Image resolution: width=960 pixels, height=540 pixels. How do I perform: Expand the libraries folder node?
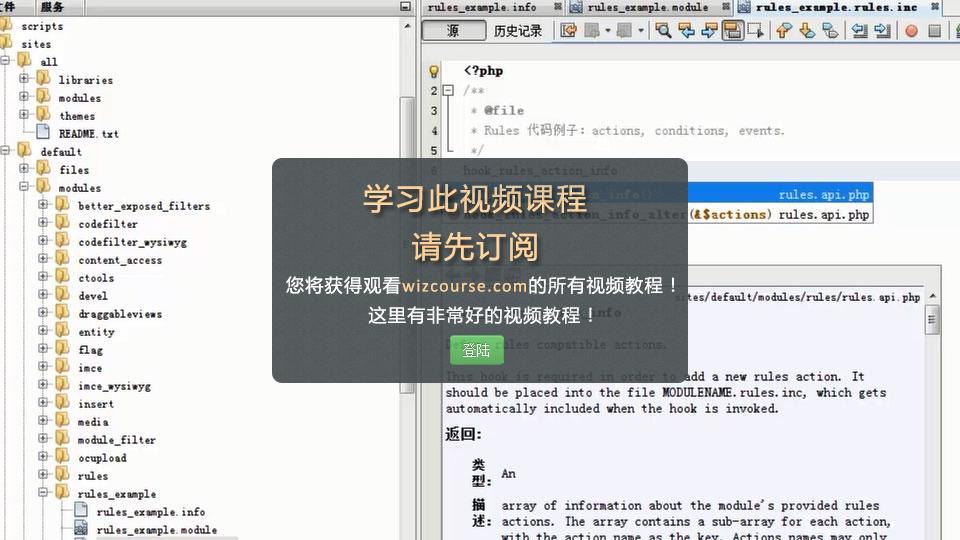[x=24, y=78]
